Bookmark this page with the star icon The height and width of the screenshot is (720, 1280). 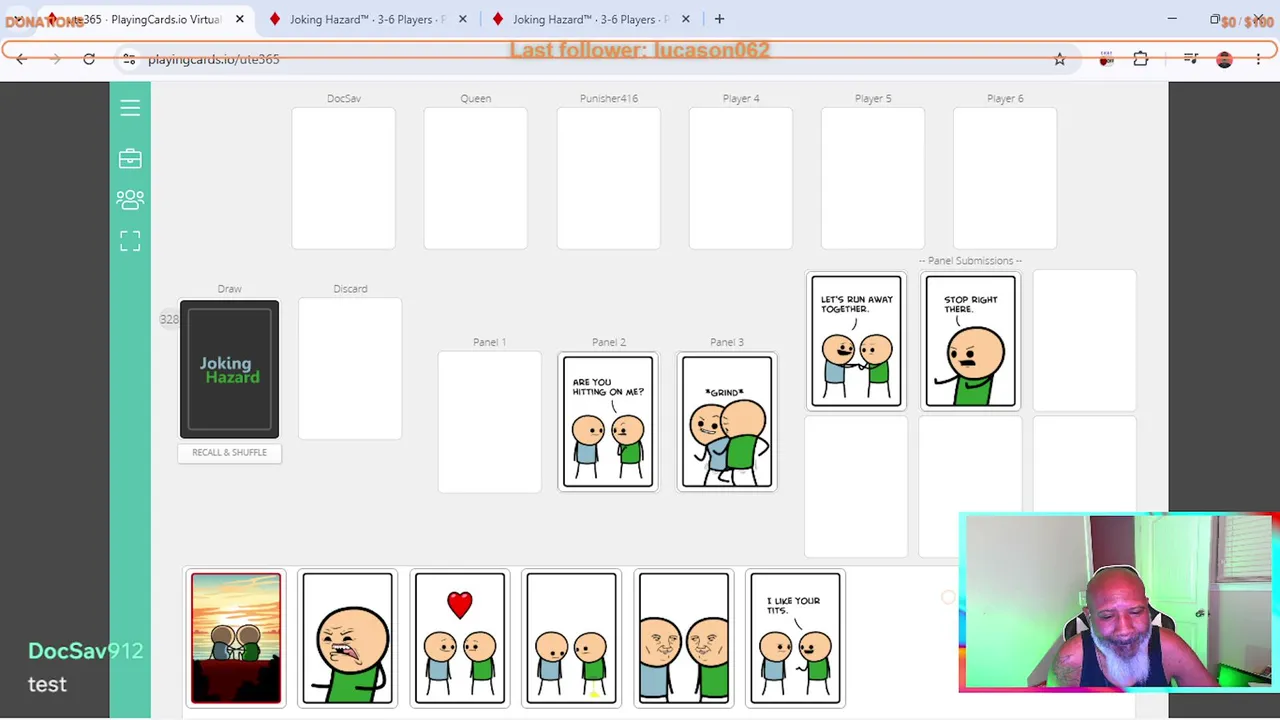[x=1060, y=59]
